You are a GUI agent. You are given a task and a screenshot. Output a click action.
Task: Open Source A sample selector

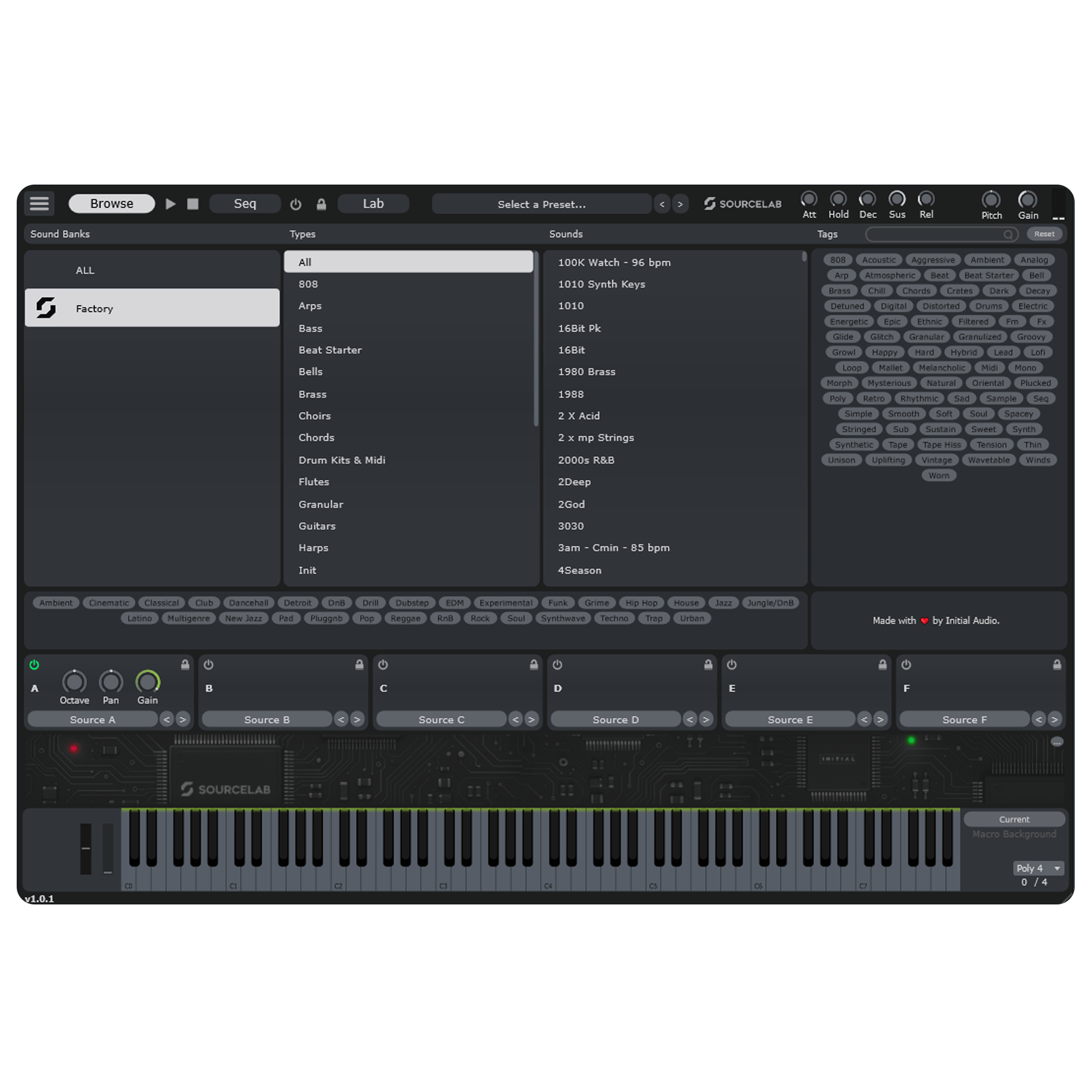coord(92,719)
